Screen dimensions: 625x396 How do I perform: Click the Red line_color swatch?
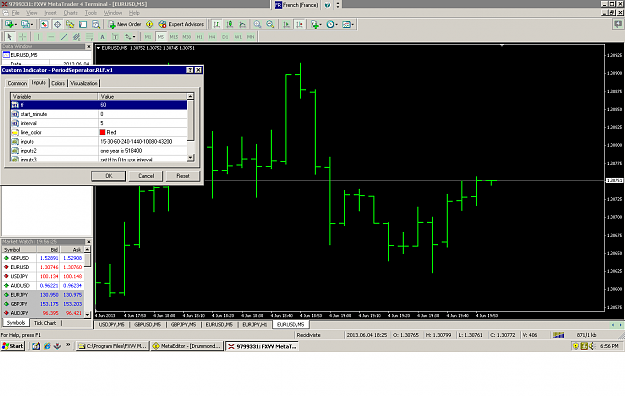coord(102,132)
